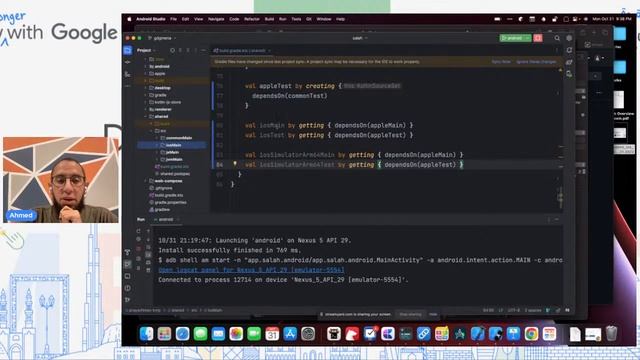Expand the web-compose folder in tree
Image resolution: width=640 pixels, height=360 pixels.
click(146, 181)
